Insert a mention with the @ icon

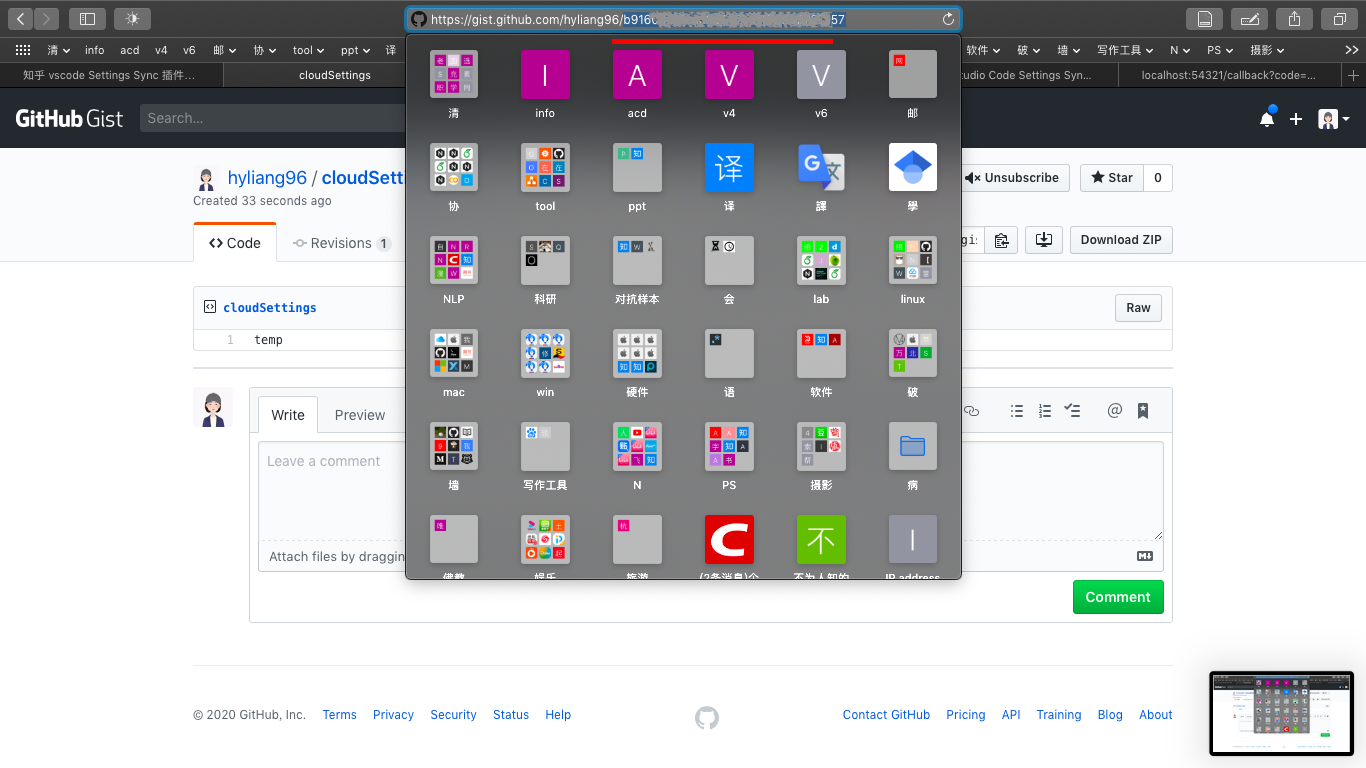point(1114,411)
